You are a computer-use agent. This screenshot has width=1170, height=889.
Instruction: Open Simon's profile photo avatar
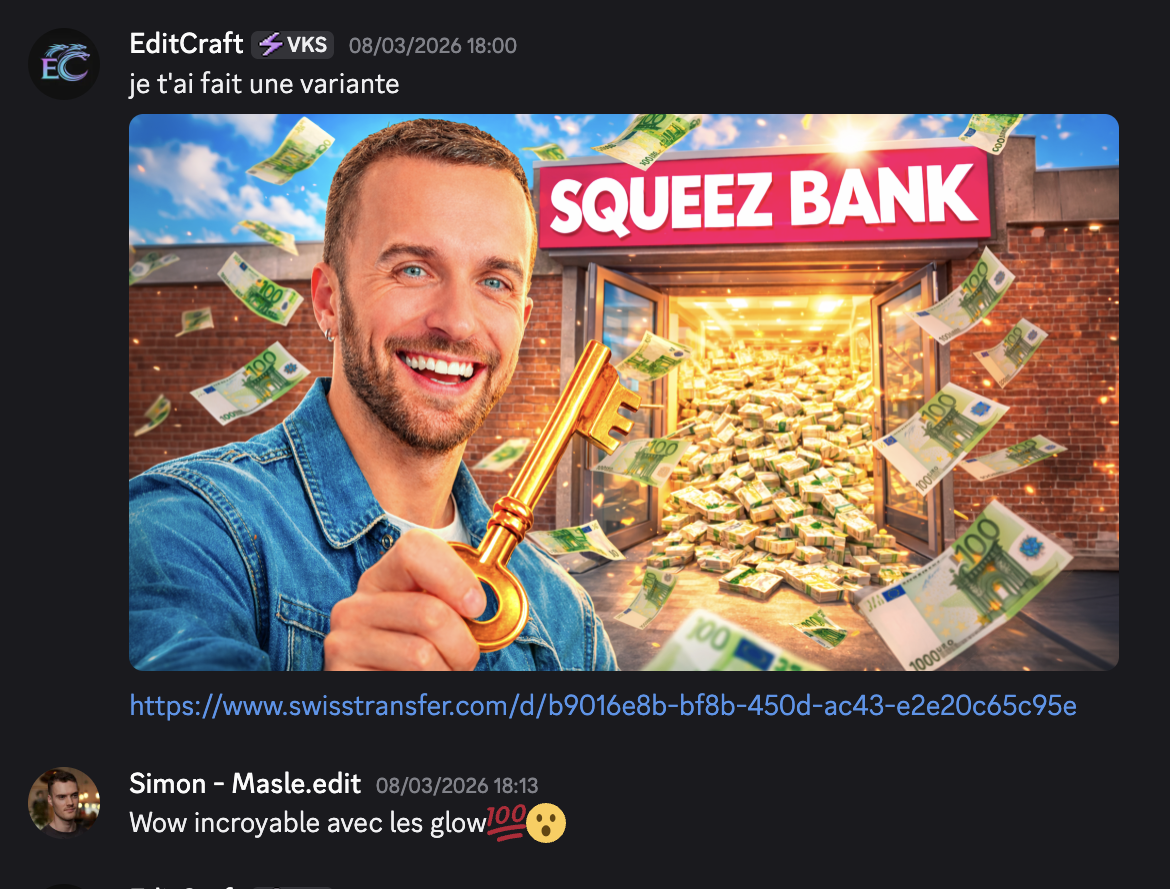point(64,802)
